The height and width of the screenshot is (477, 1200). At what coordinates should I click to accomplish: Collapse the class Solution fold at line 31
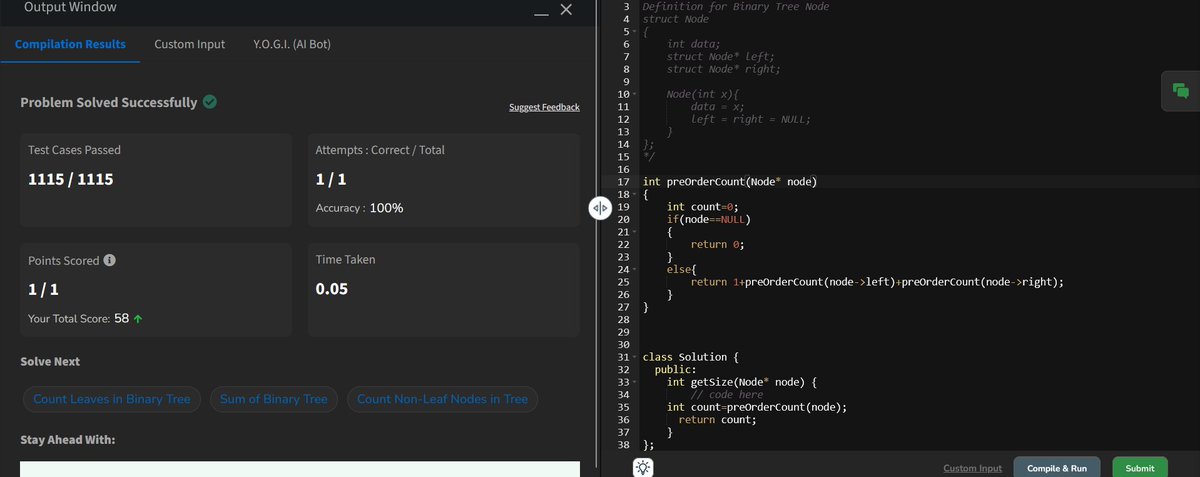tap(636, 357)
